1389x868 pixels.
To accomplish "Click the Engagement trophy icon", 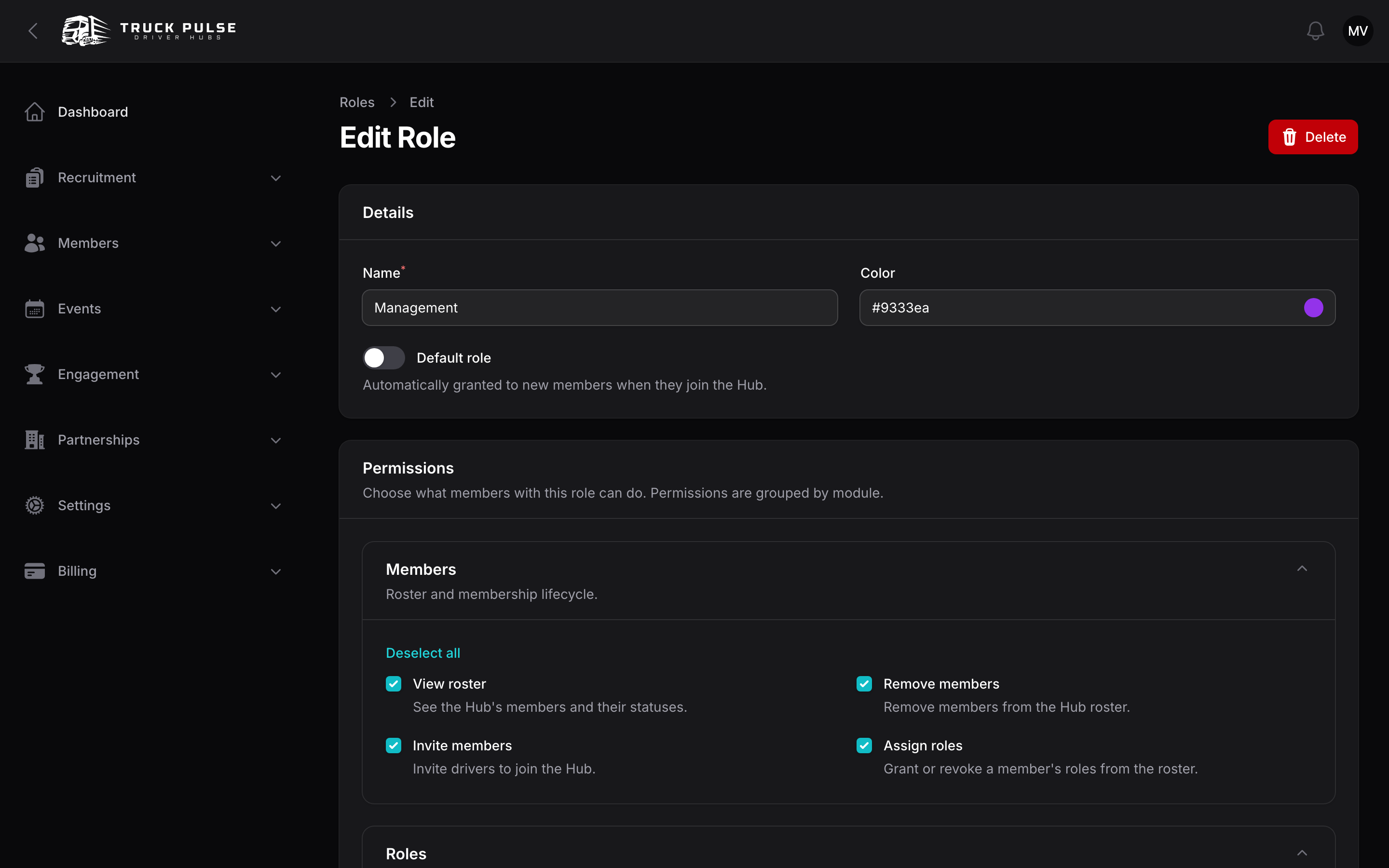I will tap(34, 374).
